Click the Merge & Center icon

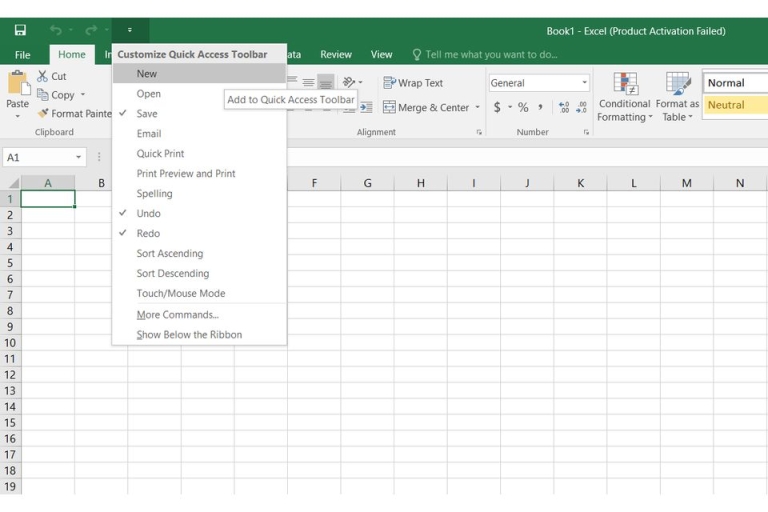389,107
